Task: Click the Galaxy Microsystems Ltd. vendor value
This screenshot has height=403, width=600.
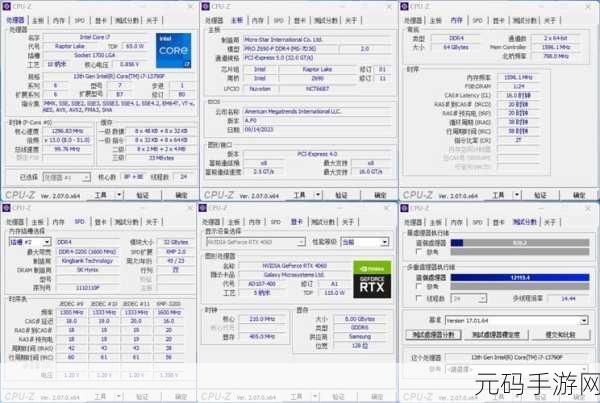Action: click(295, 275)
